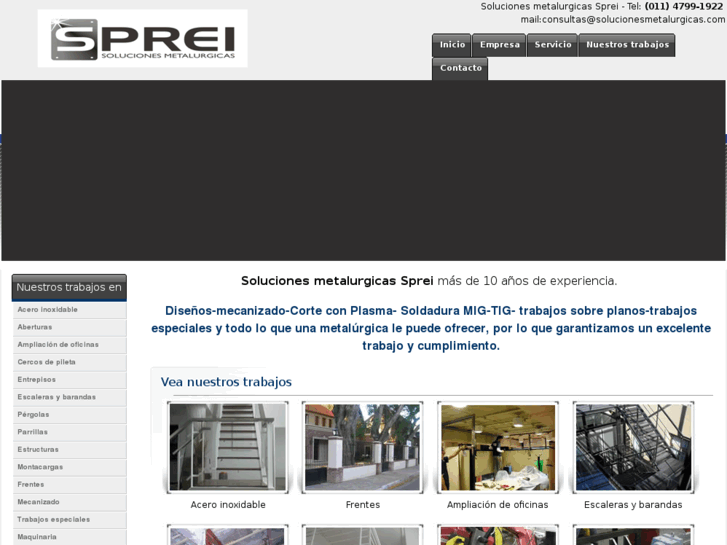Navigate to the Contacto tab
The image size is (727, 545).
(x=460, y=68)
